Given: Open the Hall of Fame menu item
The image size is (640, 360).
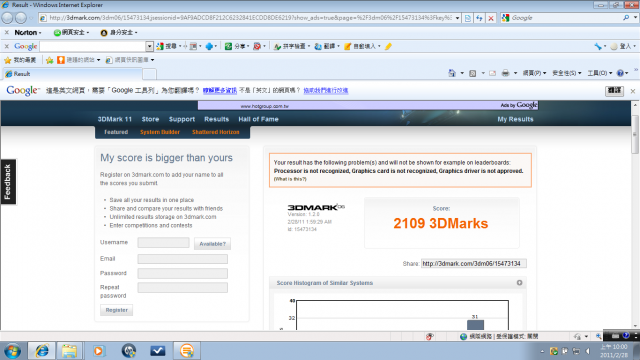Looking at the screenshot, I should pyautogui.click(x=258, y=119).
